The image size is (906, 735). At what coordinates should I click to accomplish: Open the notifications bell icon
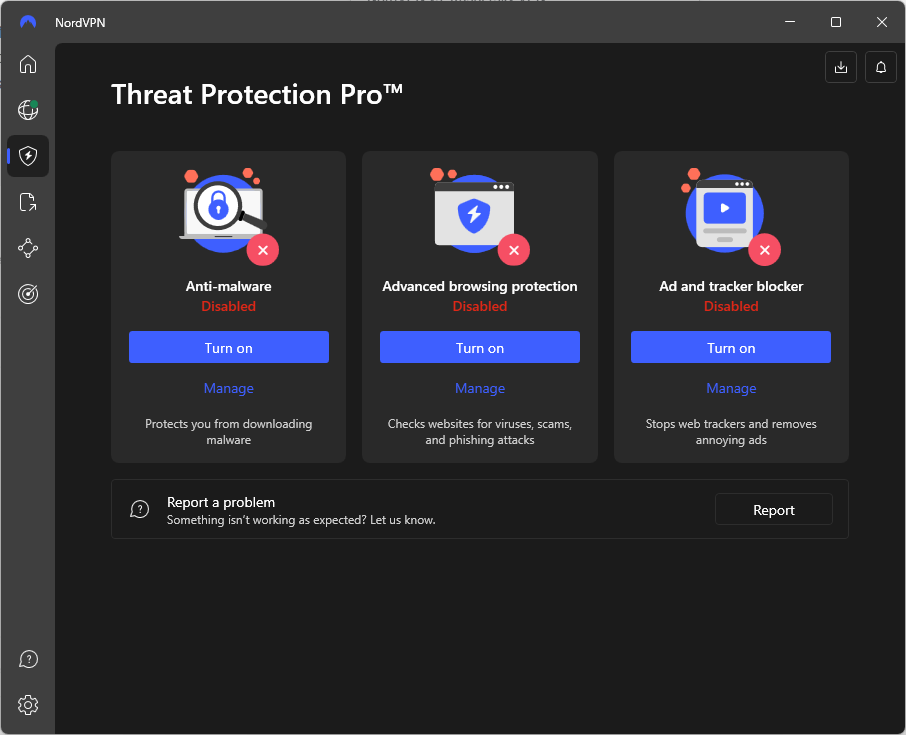(881, 67)
